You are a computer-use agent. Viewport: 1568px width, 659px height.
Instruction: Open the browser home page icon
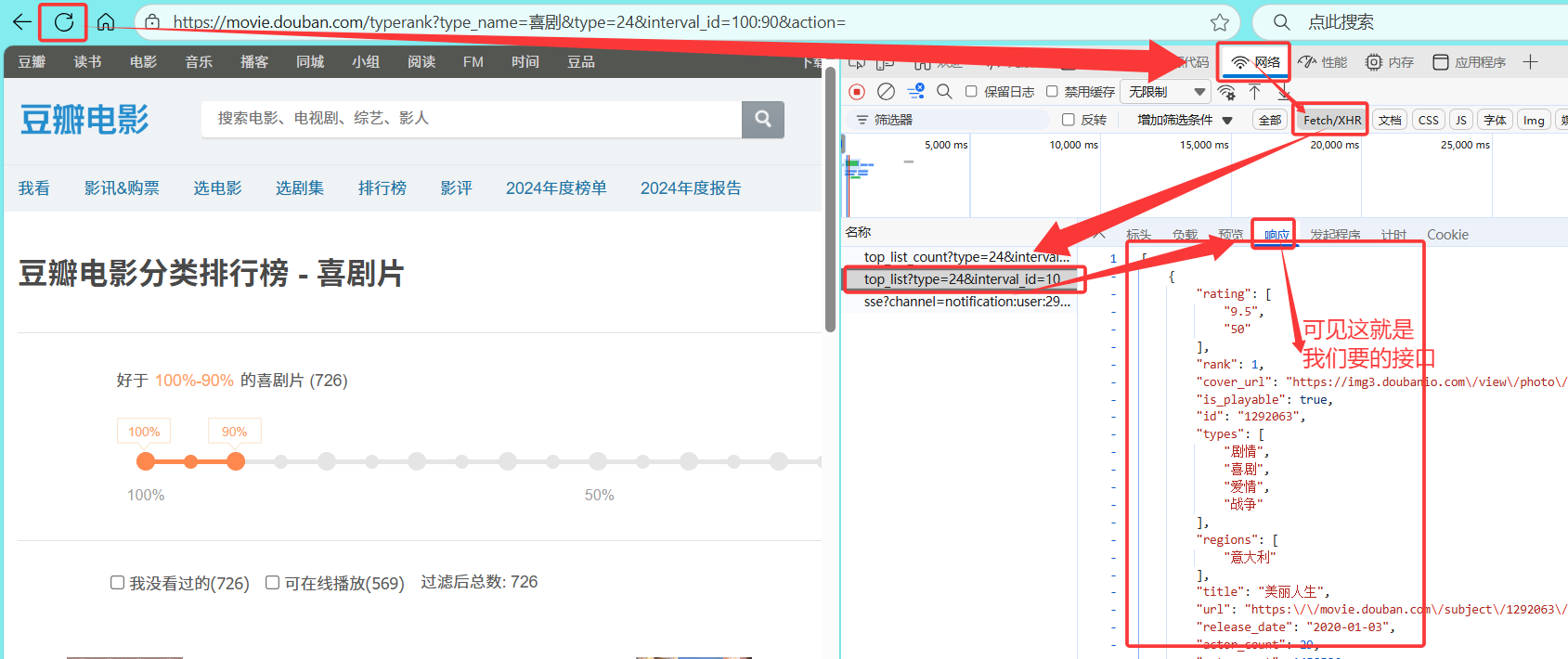click(x=106, y=21)
